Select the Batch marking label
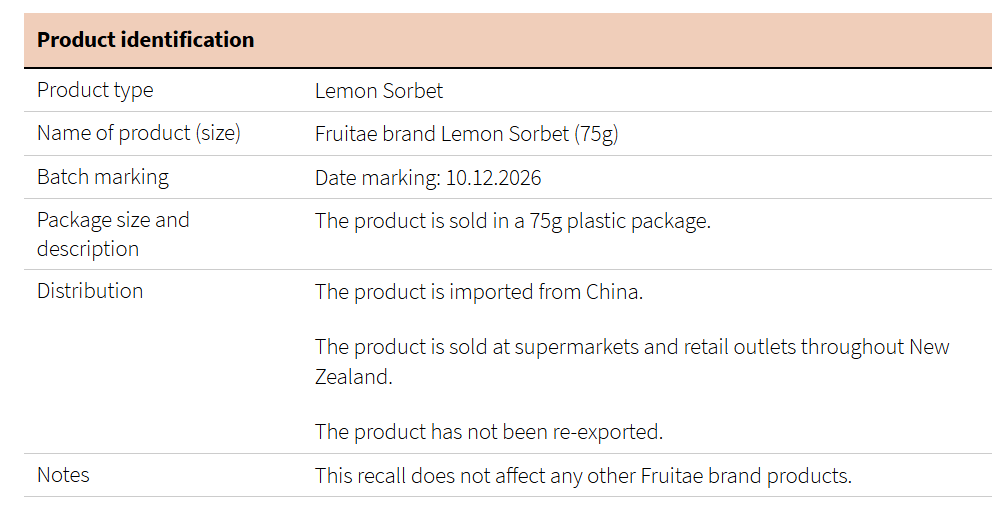 click(x=103, y=177)
